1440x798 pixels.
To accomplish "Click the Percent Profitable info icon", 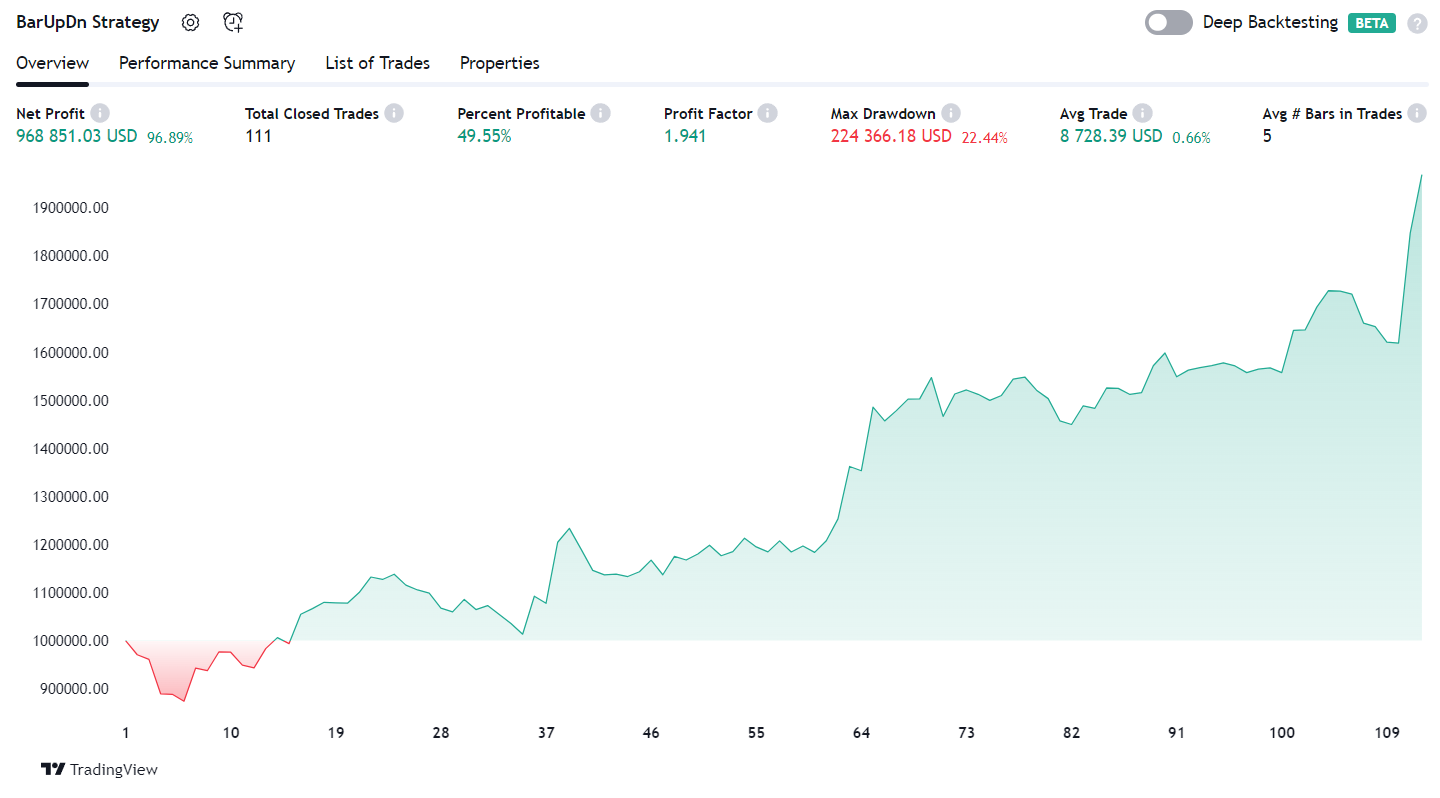I will coord(600,114).
